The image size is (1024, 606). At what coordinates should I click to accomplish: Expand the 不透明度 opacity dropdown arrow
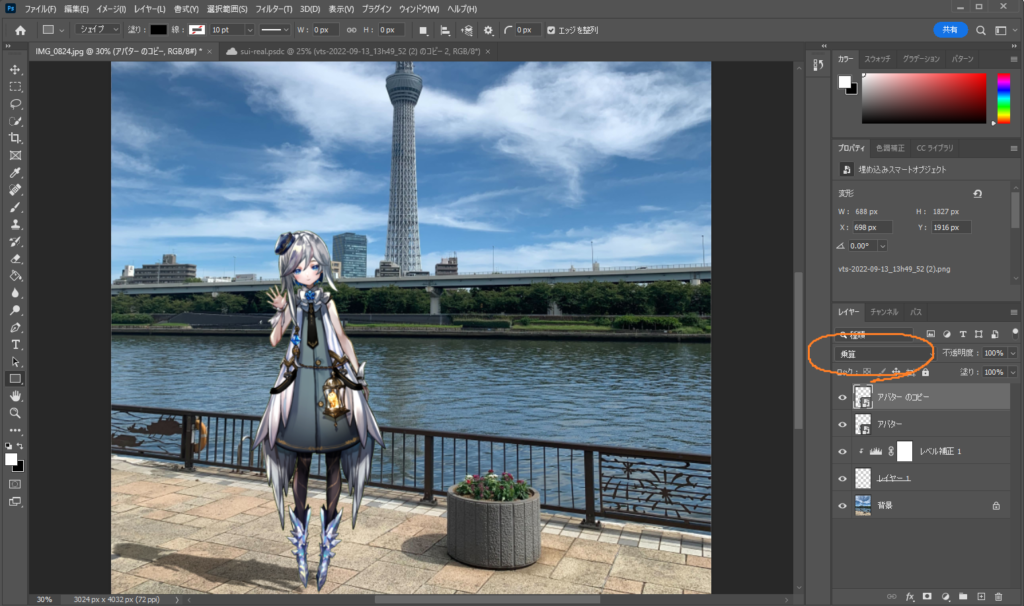point(1013,353)
